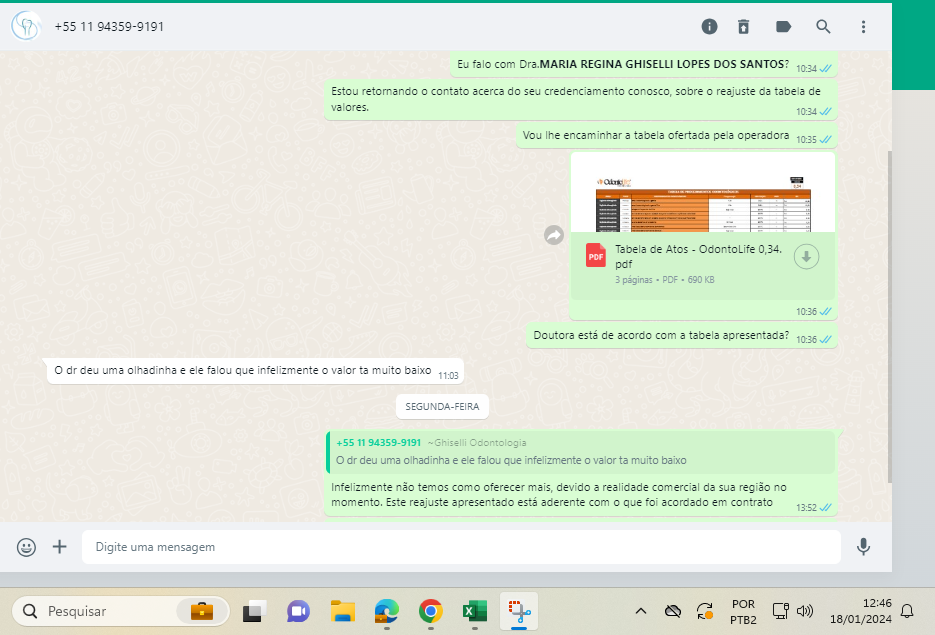The width and height of the screenshot is (935, 635).
Task: Open the emoji picker
Action: pyautogui.click(x=27, y=547)
